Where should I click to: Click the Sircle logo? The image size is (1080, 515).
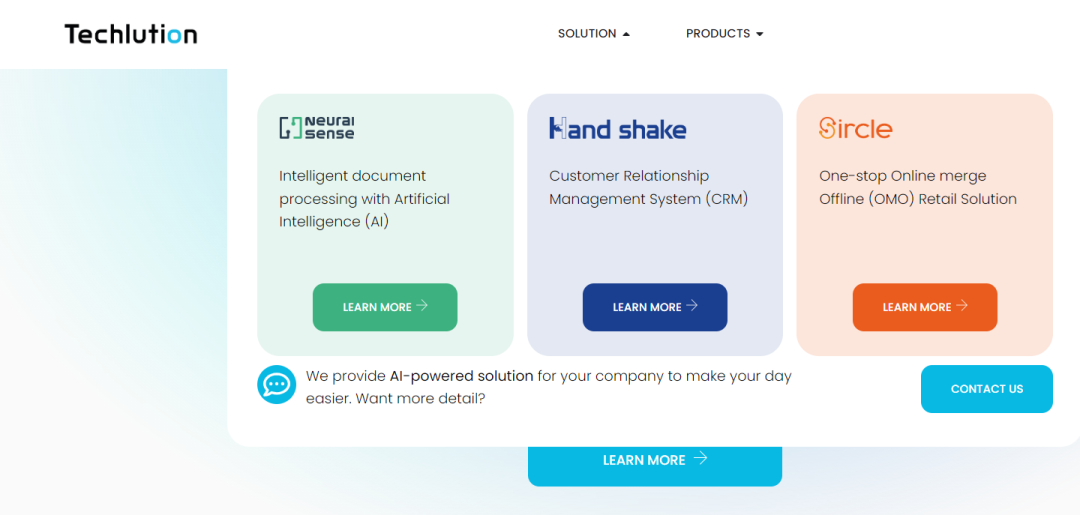tap(855, 128)
